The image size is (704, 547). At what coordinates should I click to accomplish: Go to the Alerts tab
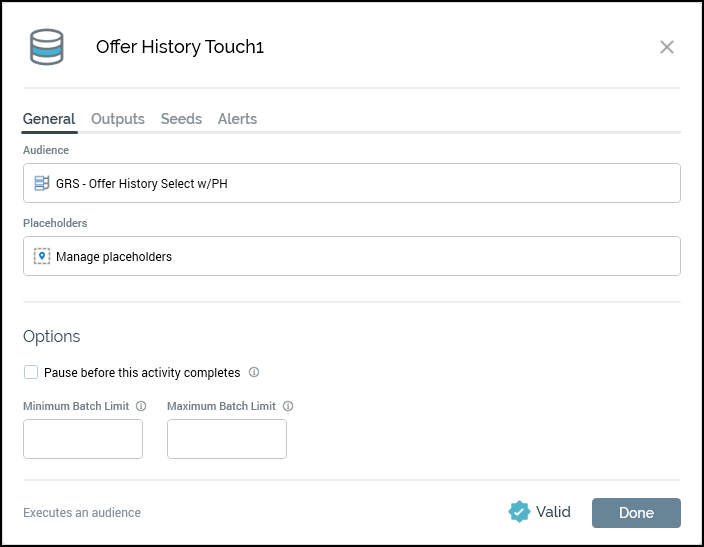[237, 119]
